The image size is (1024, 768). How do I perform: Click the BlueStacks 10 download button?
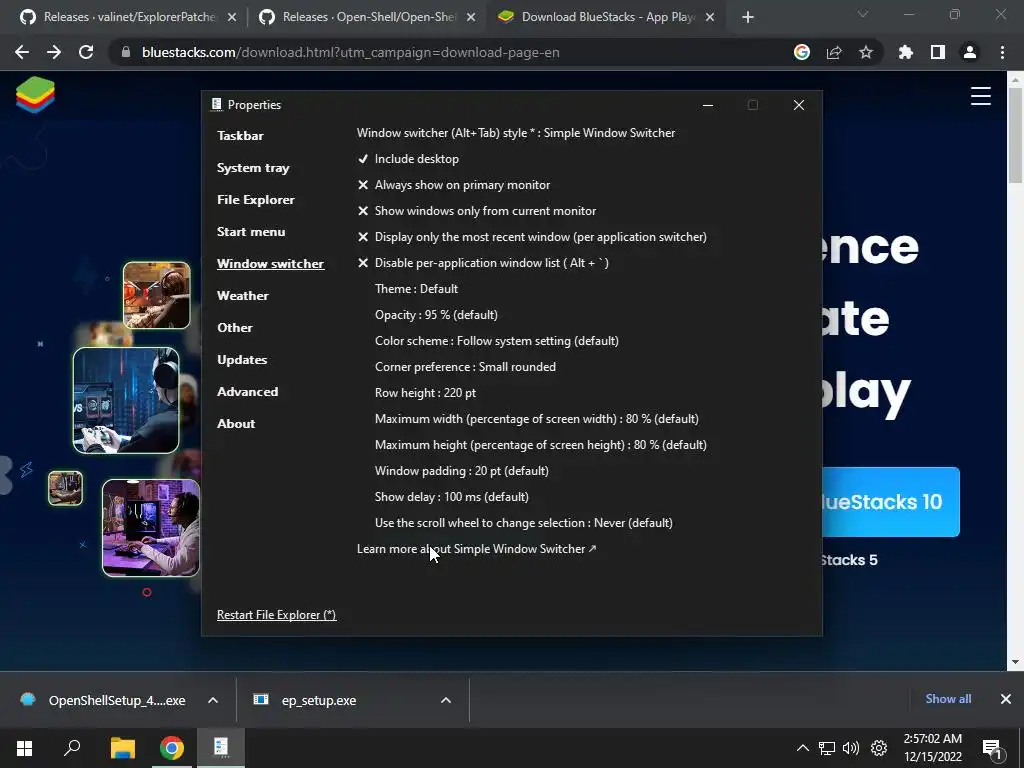891,502
